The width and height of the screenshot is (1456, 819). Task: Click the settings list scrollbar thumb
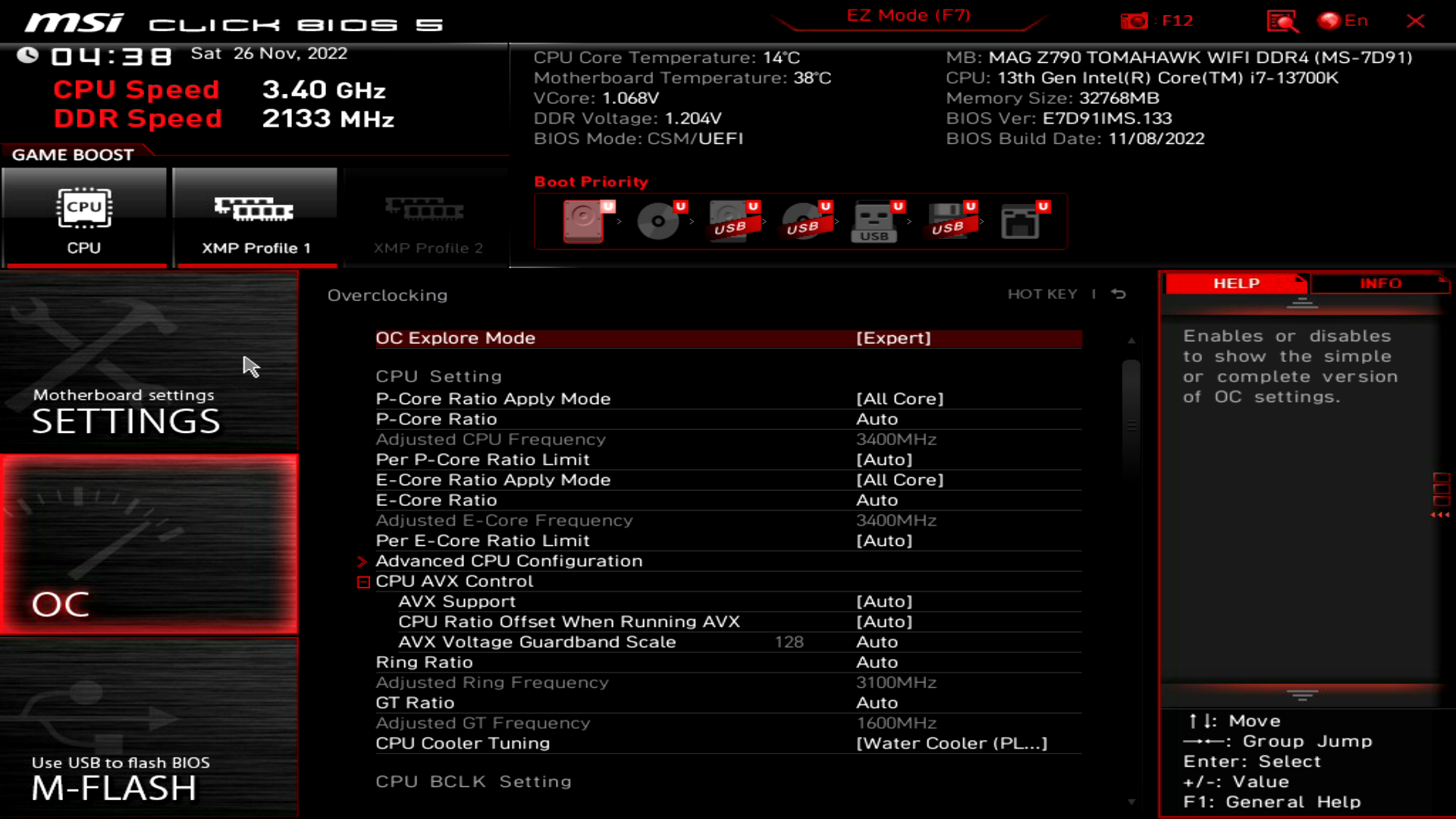click(x=1131, y=419)
